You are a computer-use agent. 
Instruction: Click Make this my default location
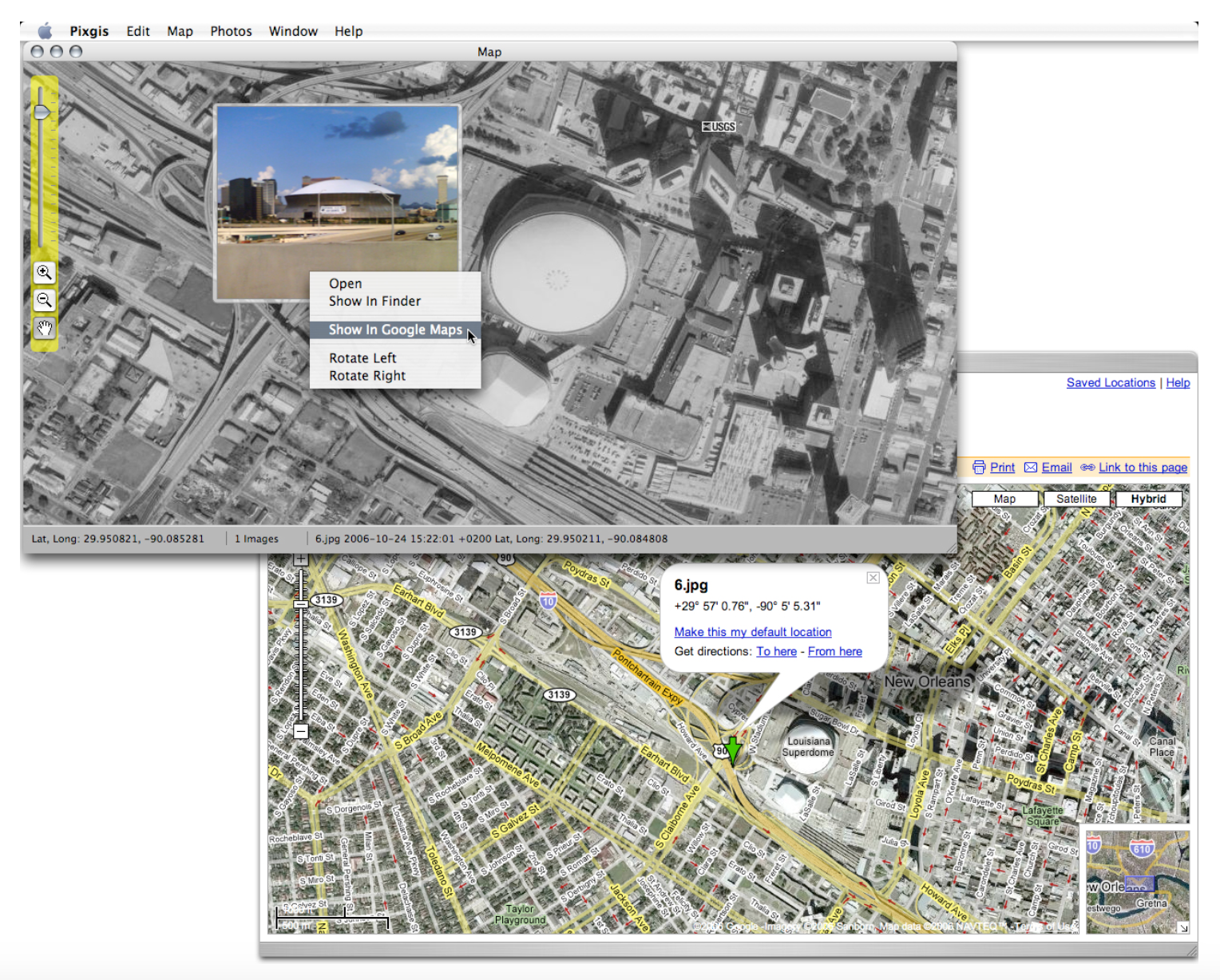pos(753,632)
